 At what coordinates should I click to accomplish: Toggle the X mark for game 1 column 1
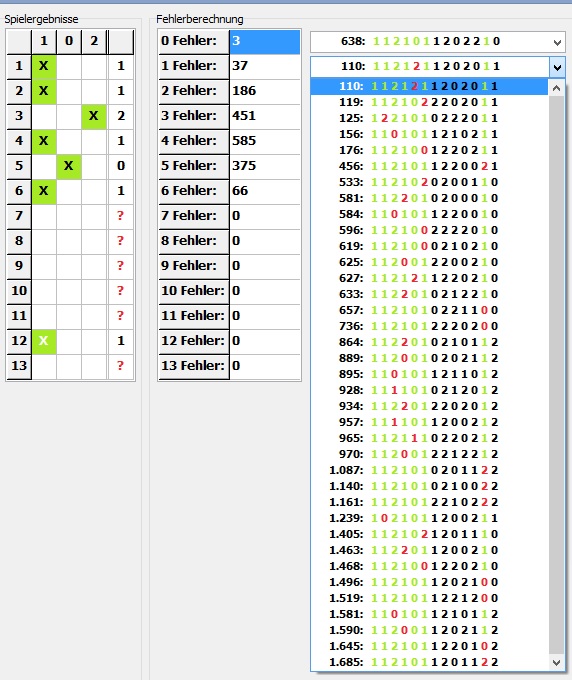[x=44, y=66]
